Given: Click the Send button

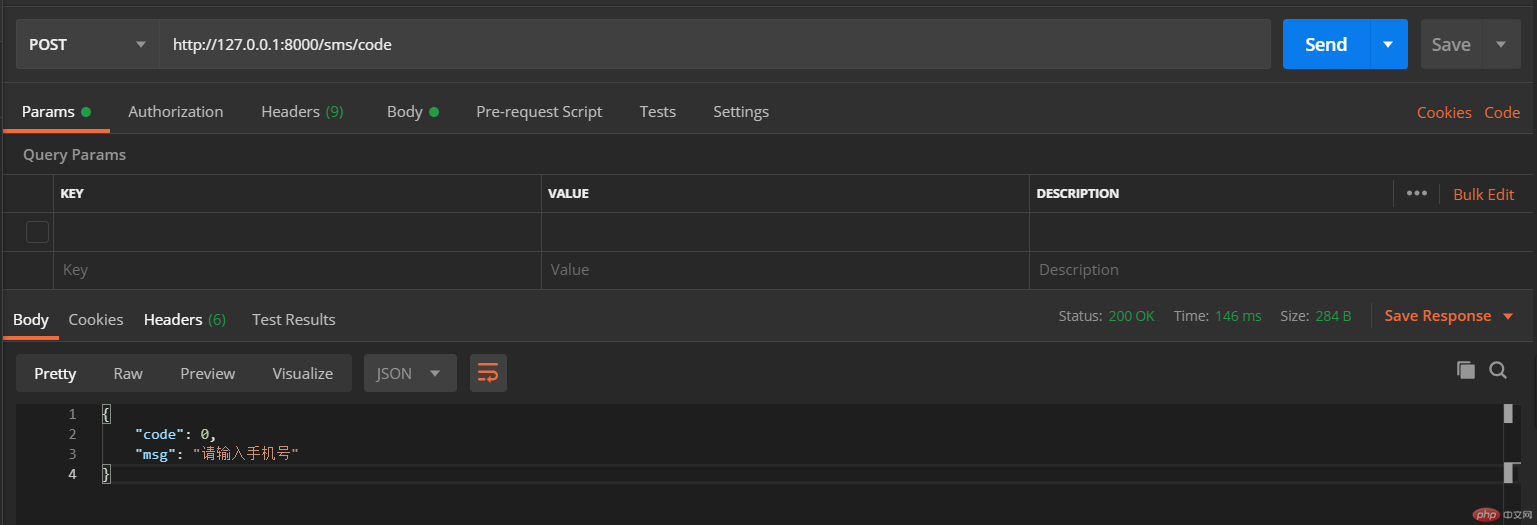Looking at the screenshot, I should (1326, 44).
